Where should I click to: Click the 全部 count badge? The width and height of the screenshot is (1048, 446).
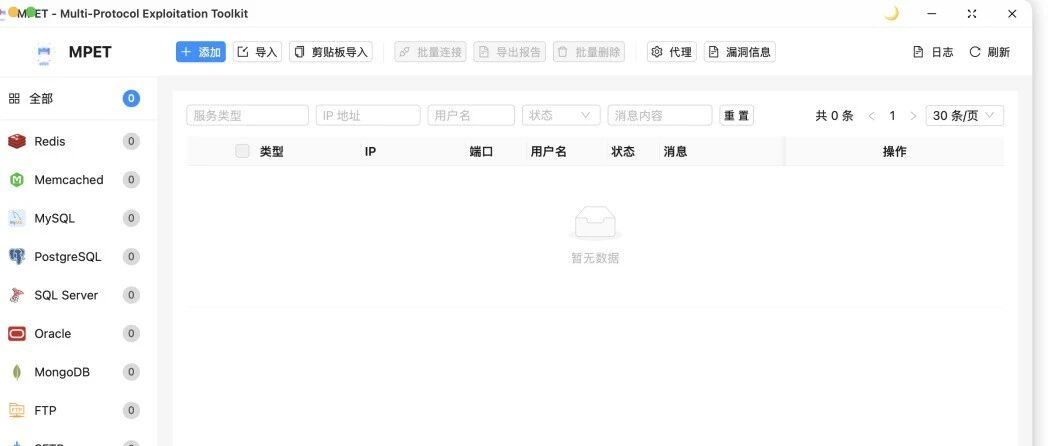[131, 99]
